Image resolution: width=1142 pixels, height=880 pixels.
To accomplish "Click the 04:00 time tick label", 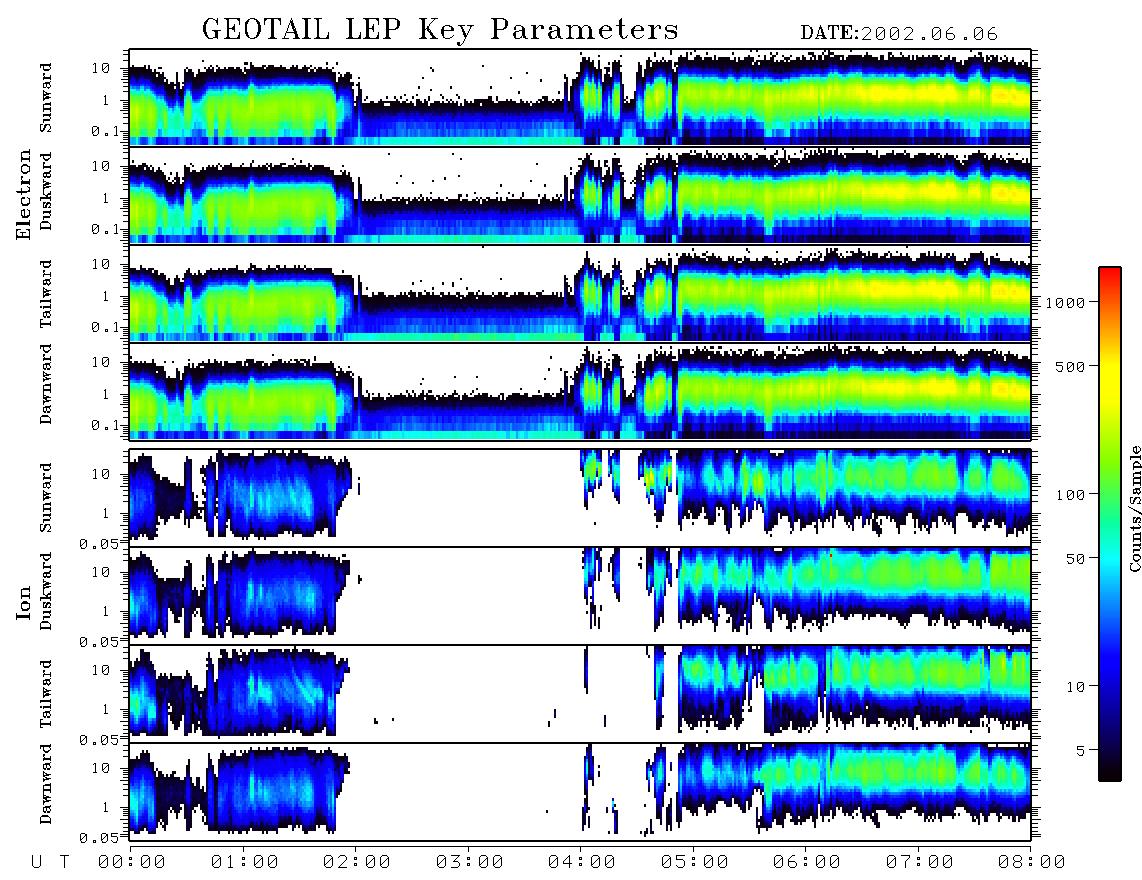I will coord(582,863).
